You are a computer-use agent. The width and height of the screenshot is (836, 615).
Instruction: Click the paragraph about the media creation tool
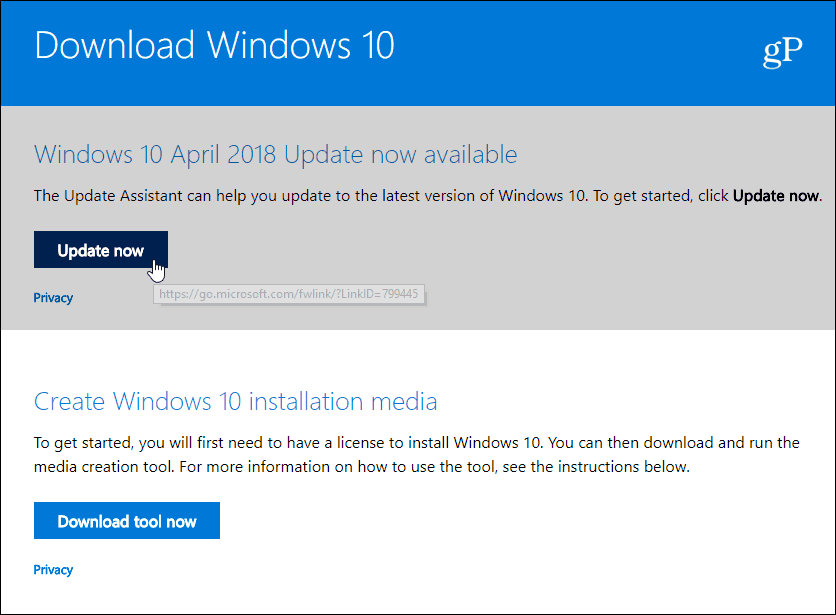click(x=416, y=454)
